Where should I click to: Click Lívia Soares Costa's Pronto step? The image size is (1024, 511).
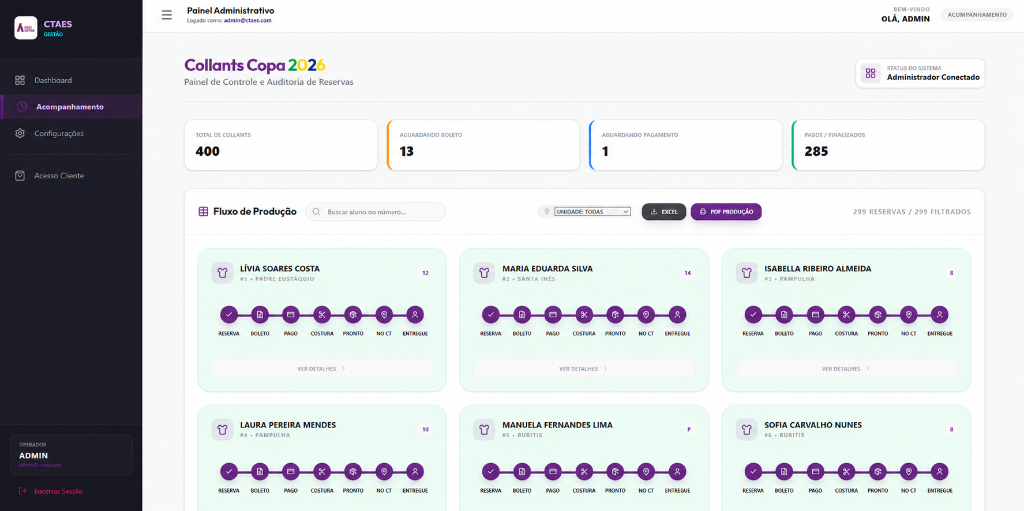pos(353,315)
